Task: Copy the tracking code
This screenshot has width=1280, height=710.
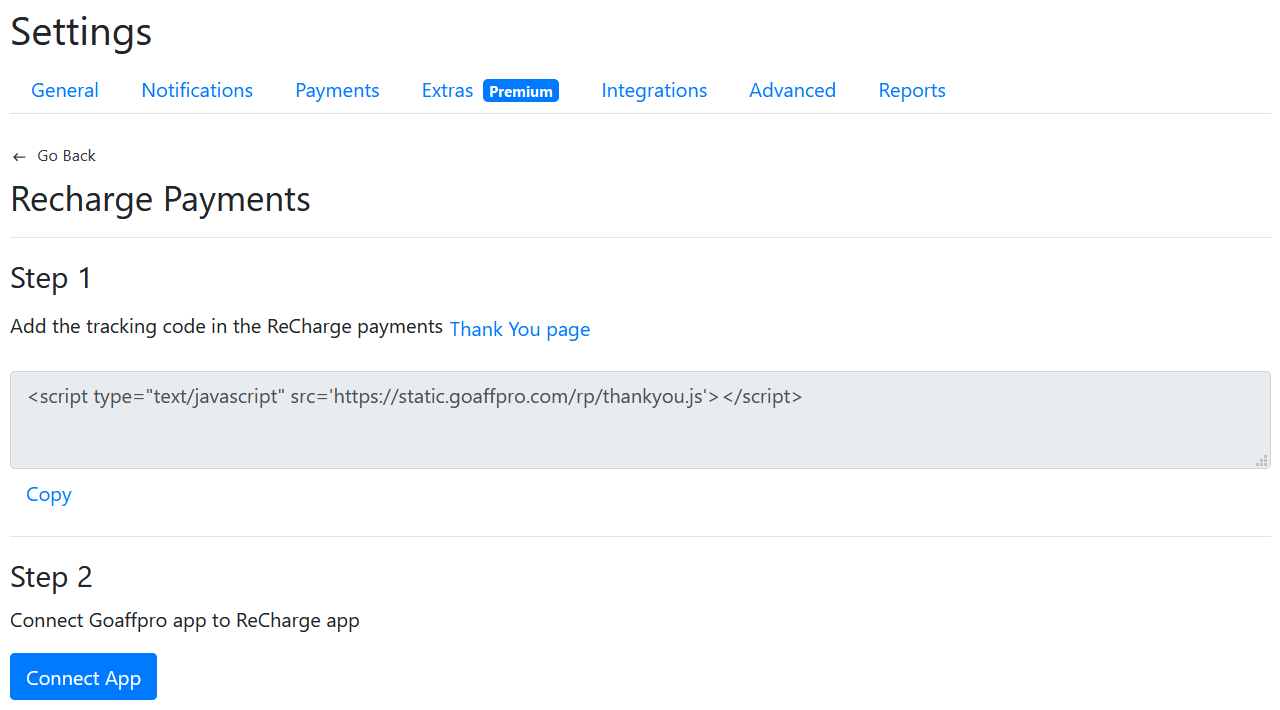Action: [49, 494]
